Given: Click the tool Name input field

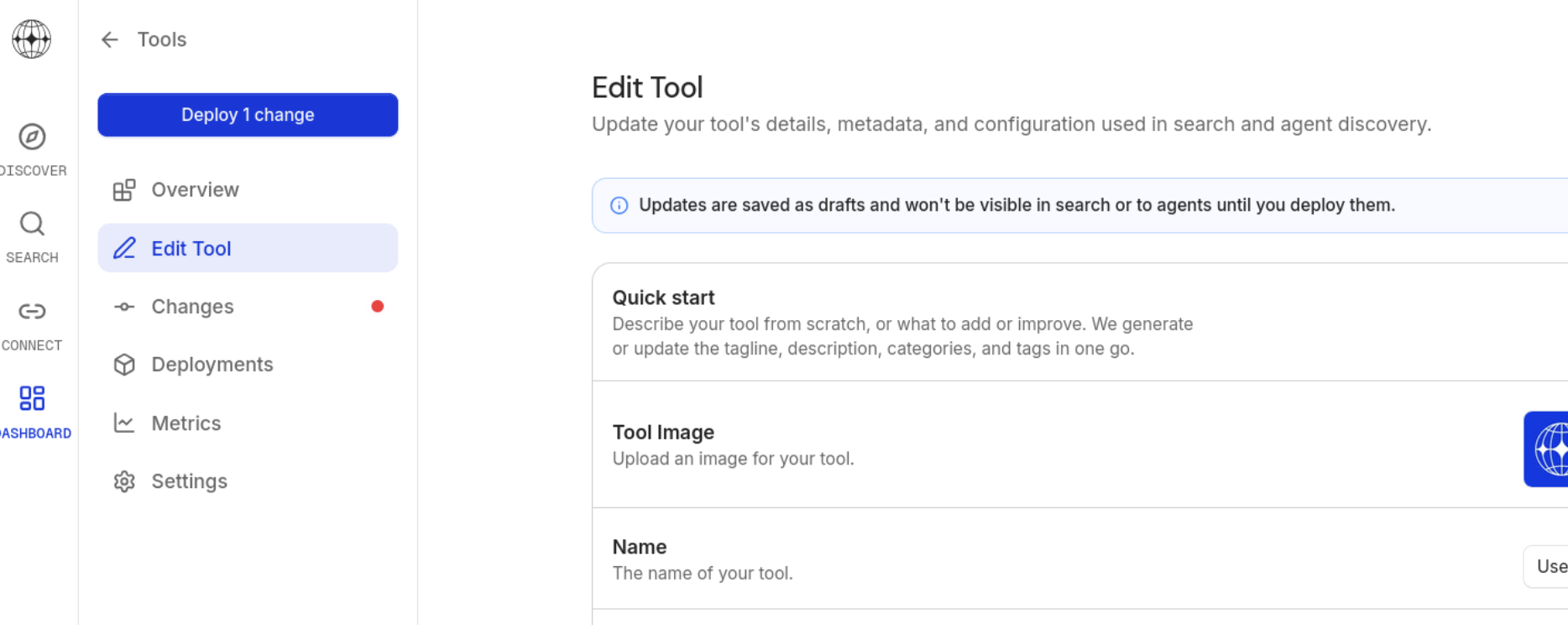Looking at the screenshot, I should (x=1547, y=567).
